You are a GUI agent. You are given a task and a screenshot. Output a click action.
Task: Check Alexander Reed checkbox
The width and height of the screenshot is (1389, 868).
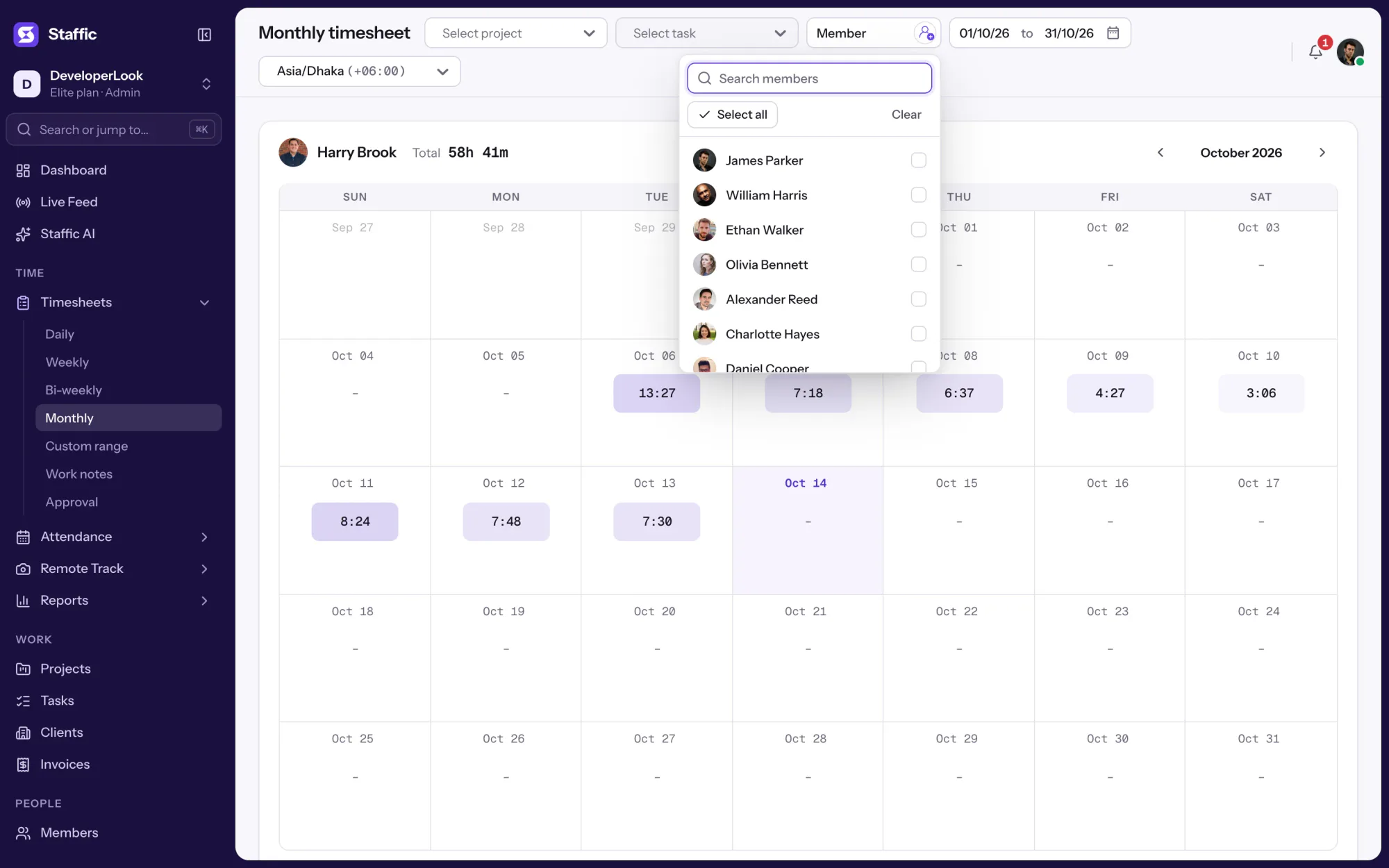click(918, 299)
